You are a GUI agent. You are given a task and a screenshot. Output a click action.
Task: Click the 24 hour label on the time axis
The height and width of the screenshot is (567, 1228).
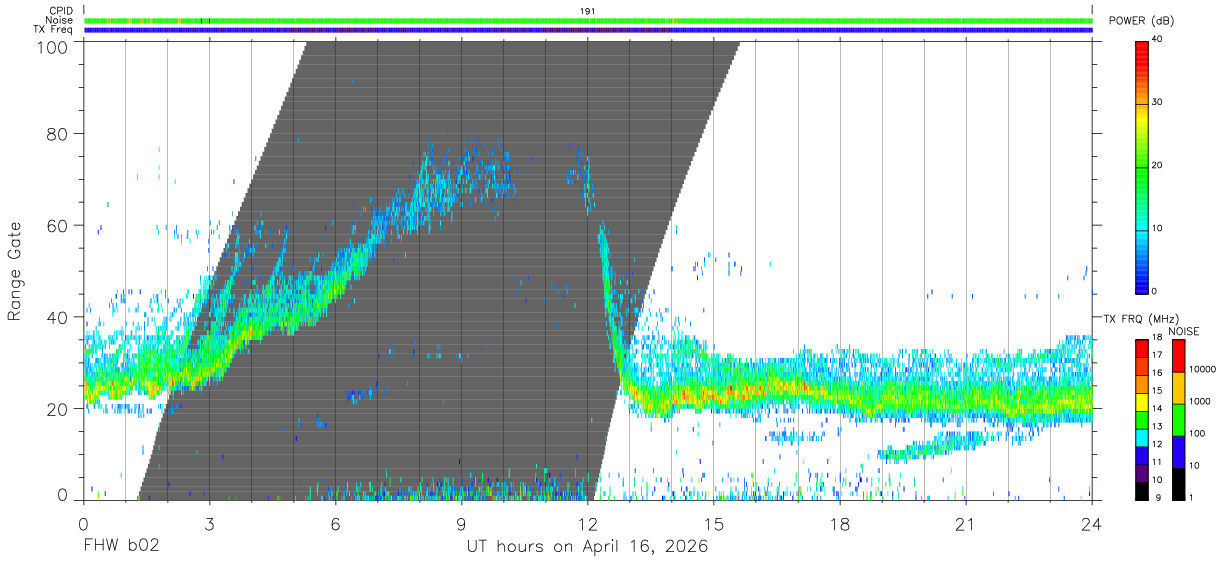pyautogui.click(x=1092, y=523)
